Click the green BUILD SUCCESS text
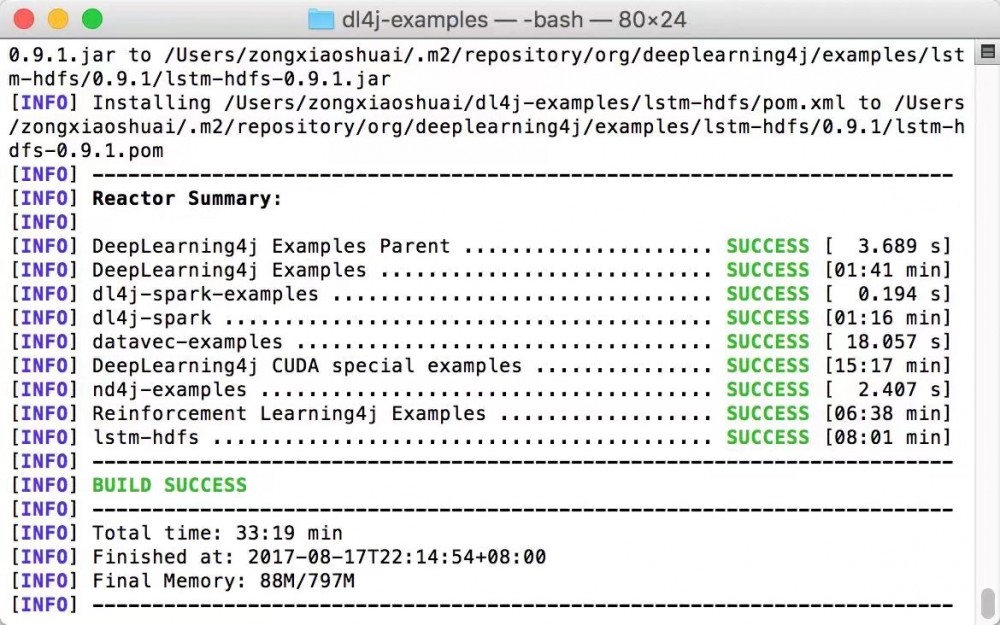This screenshot has width=1000, height=625. click(x=169, y=485)
